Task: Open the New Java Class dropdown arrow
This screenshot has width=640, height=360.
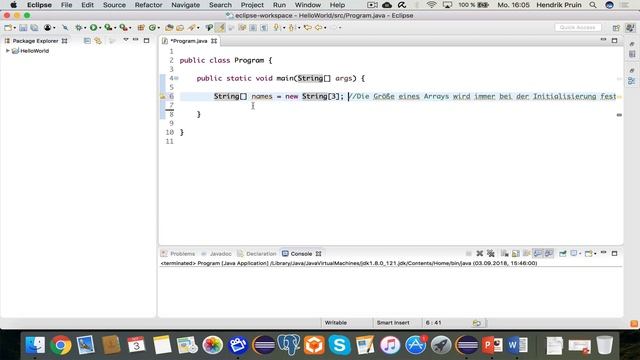Action: [158, 28]
